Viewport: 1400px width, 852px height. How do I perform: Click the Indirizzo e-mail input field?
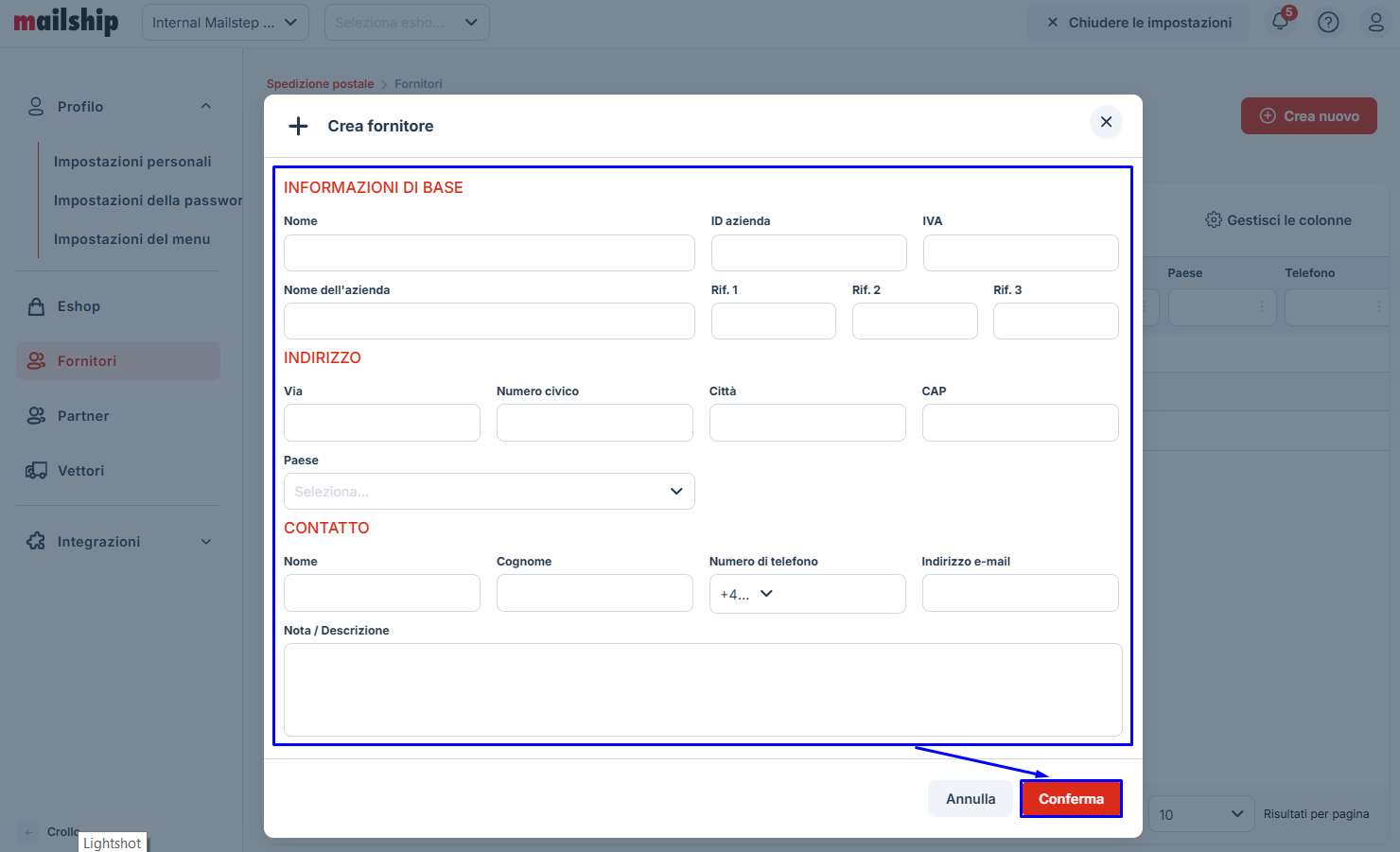pyautogui.click(x=1020, y=594)
